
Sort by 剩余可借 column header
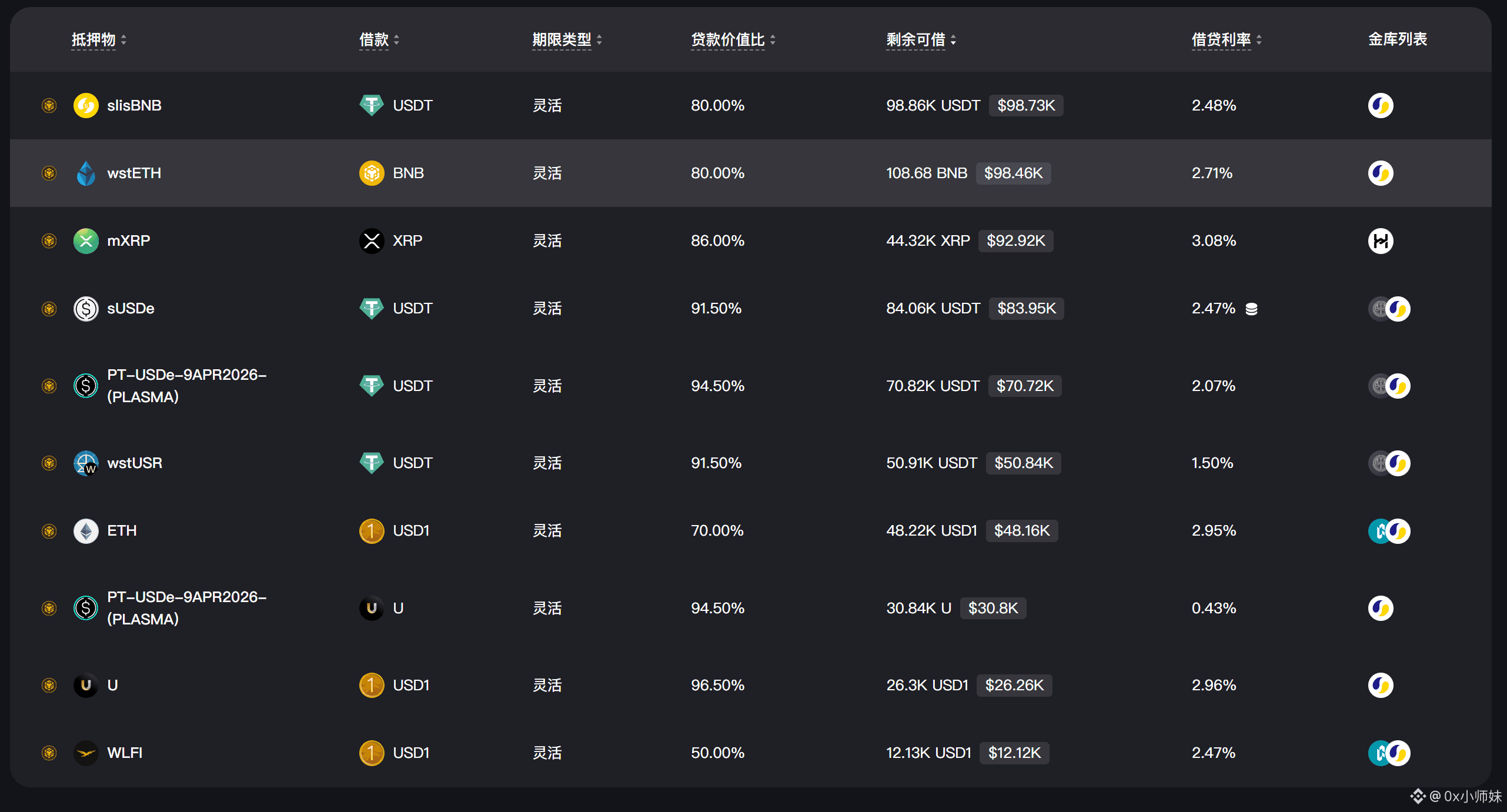tap(915, 40)
